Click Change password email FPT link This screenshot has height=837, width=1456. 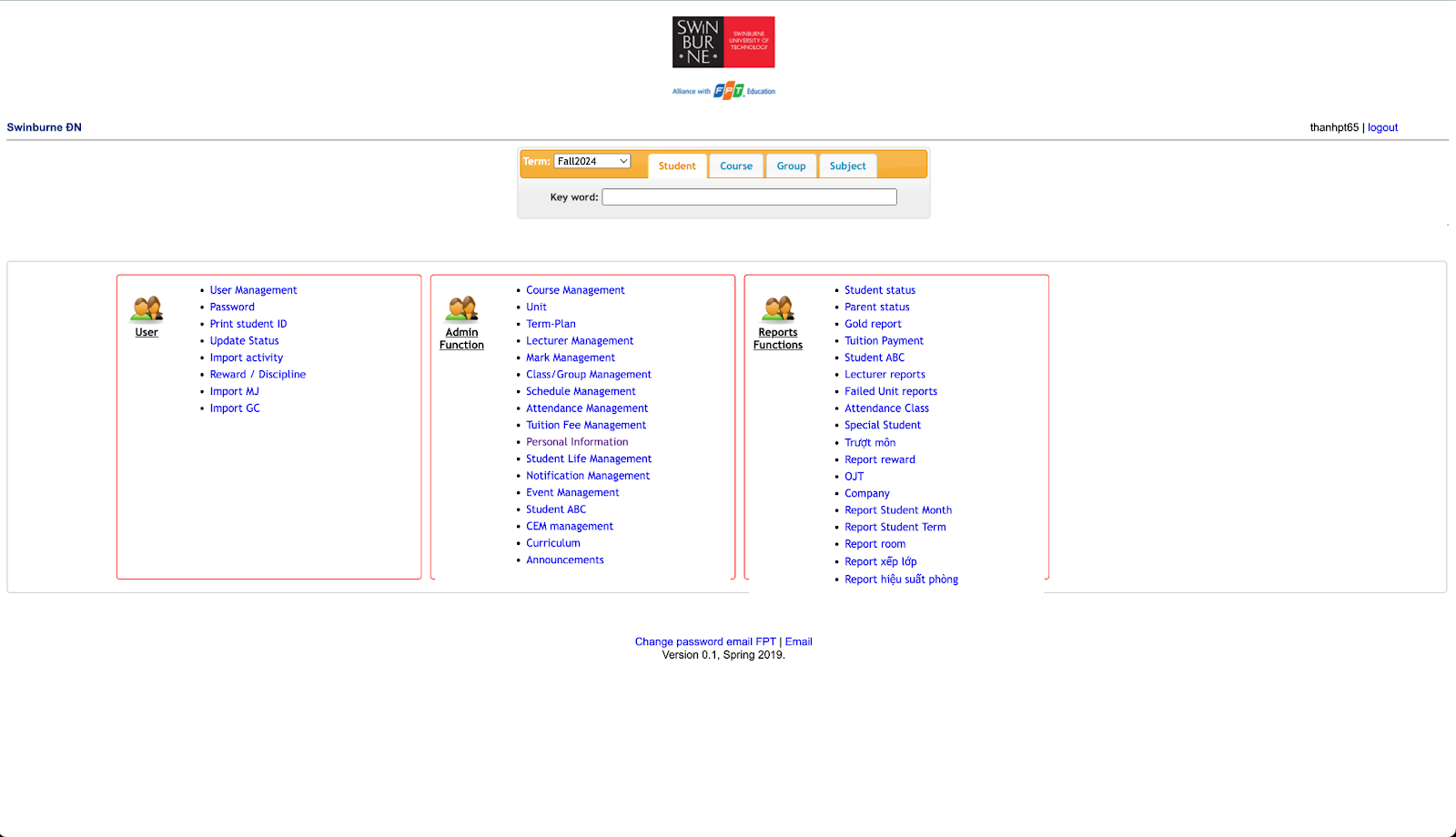point(705,641)
